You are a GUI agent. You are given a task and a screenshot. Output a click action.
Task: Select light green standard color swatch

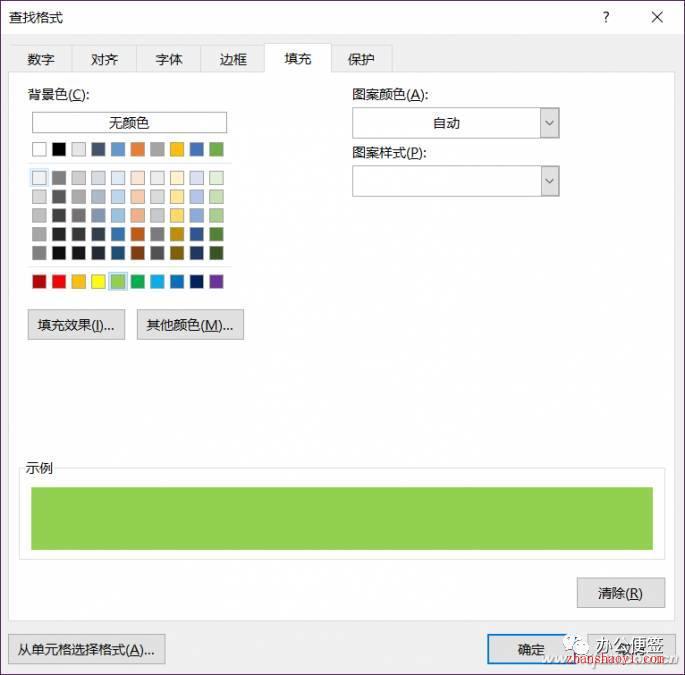[x=118, y=281]
